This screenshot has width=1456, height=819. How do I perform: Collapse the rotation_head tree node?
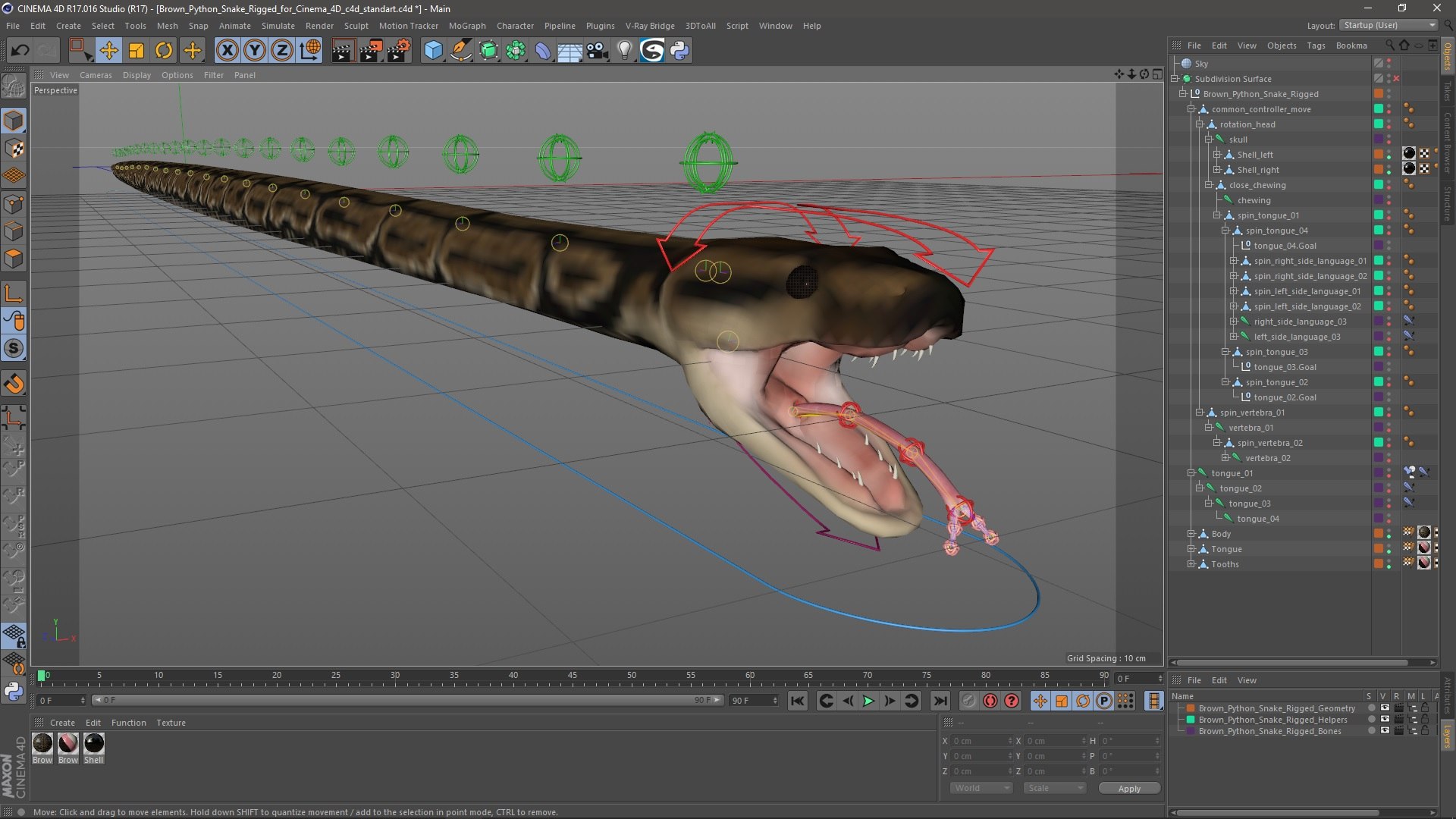1200,124
